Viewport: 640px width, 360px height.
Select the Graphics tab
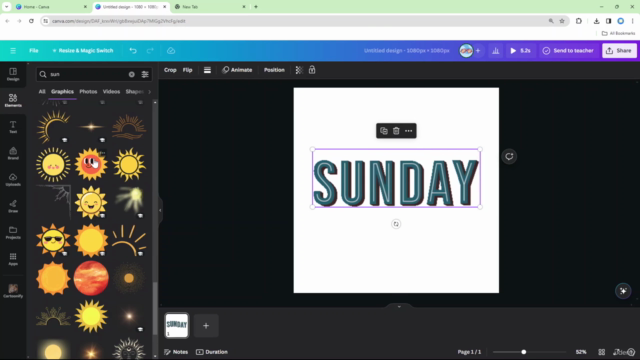click(62, 91)
